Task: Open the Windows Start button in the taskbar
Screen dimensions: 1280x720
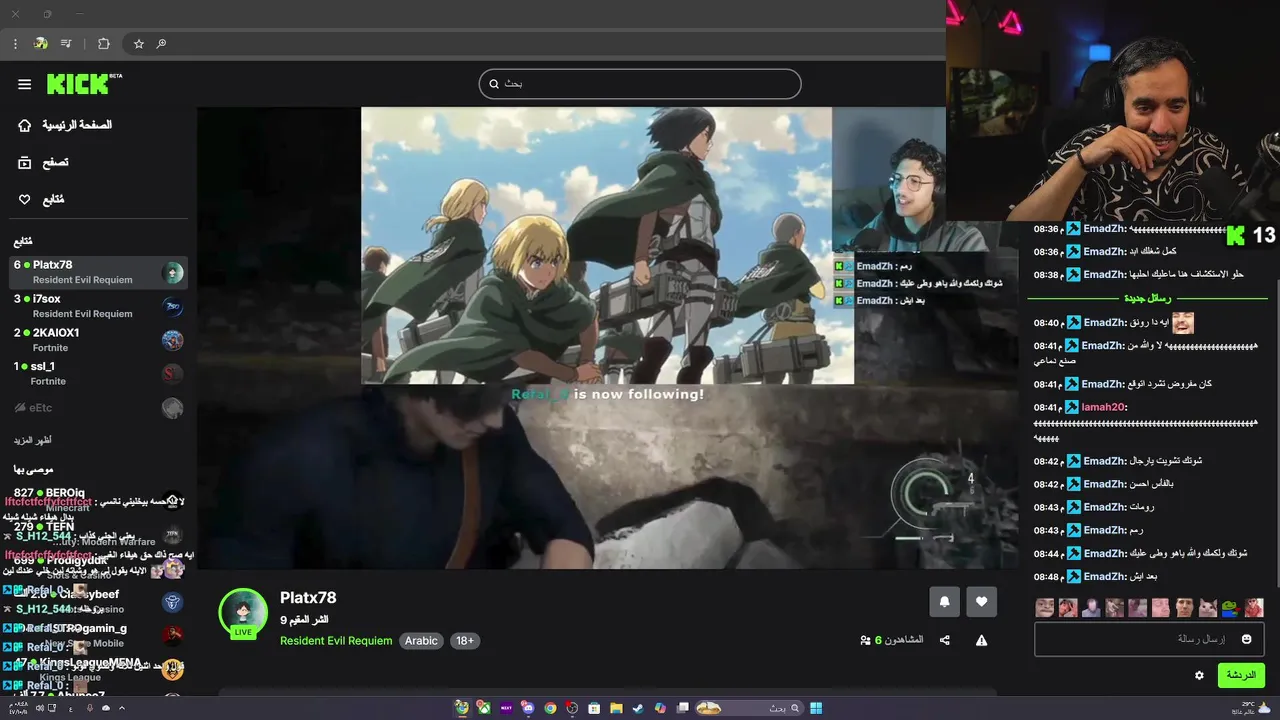Action: [816, 708]
